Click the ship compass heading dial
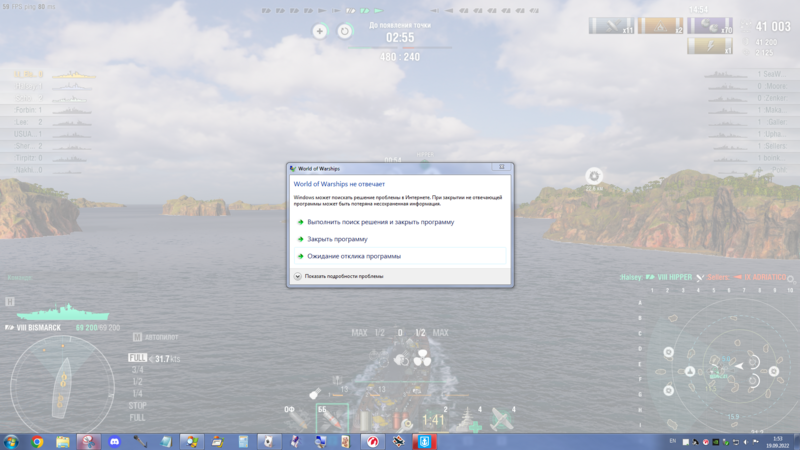 (62, 387)
